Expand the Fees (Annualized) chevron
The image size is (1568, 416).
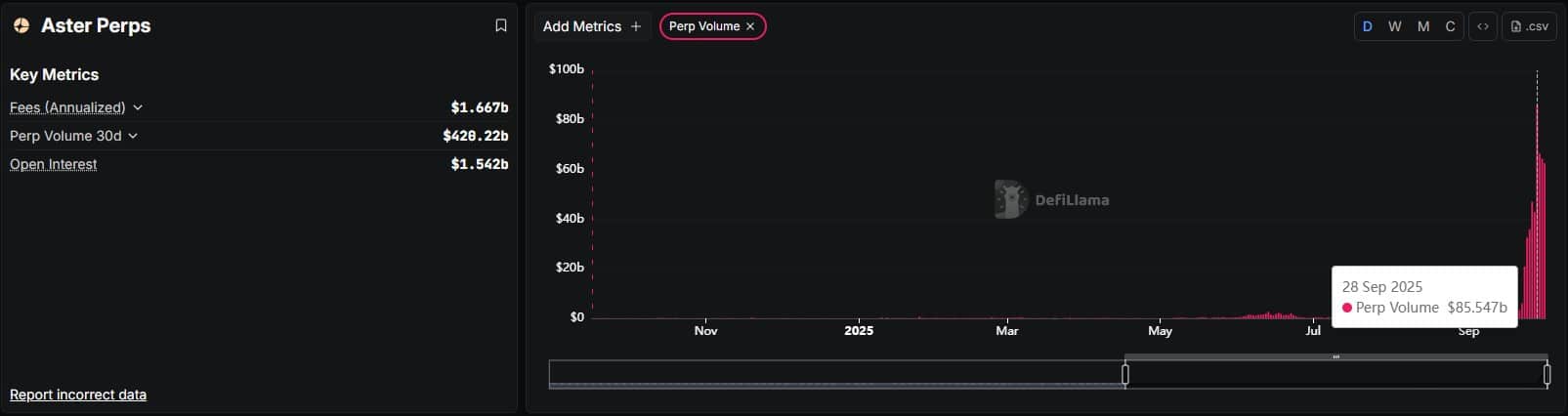(x=138, y=107)
